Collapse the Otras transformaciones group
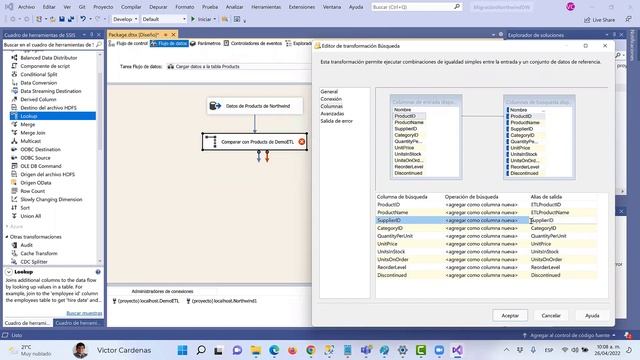This screenshot has width=640, height=360. 7,237
